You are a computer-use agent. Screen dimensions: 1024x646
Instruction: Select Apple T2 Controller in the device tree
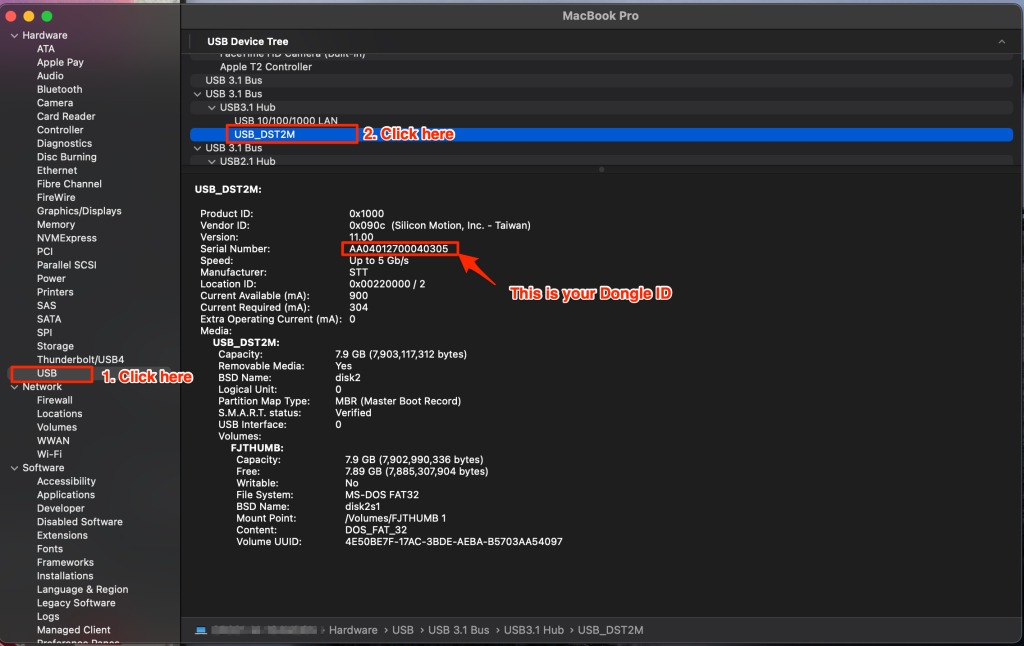point(265,67)
